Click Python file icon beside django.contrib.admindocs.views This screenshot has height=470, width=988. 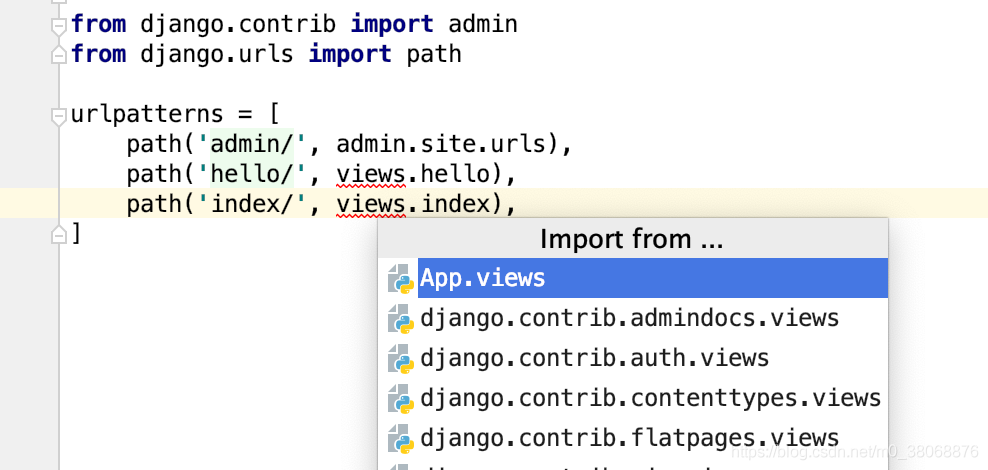click(401, 318)
